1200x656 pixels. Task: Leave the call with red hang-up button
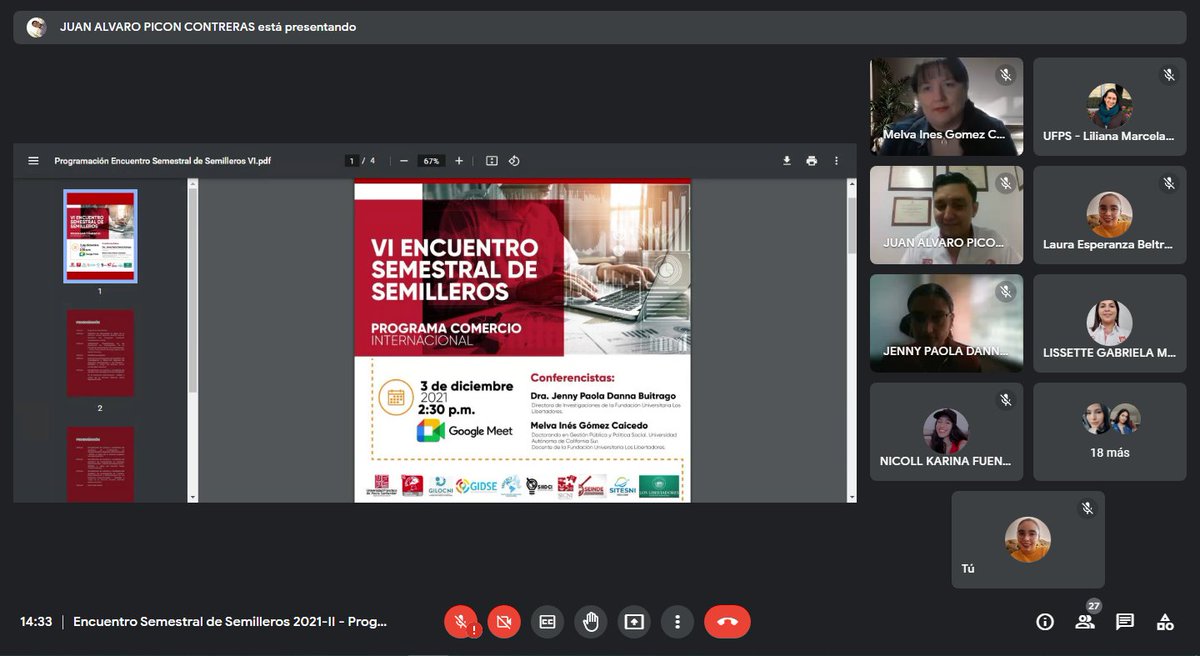pos(727,621)
